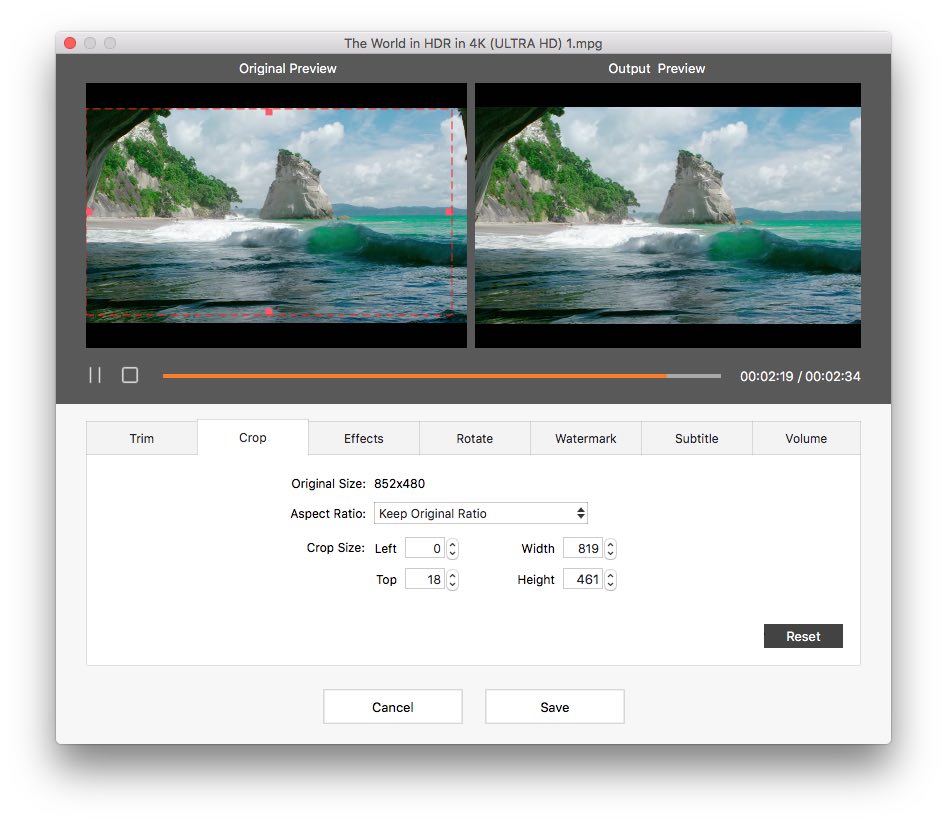Screen dimensions: 947x824
Task: Click the Original Preview heading
Action: [287, 68]
